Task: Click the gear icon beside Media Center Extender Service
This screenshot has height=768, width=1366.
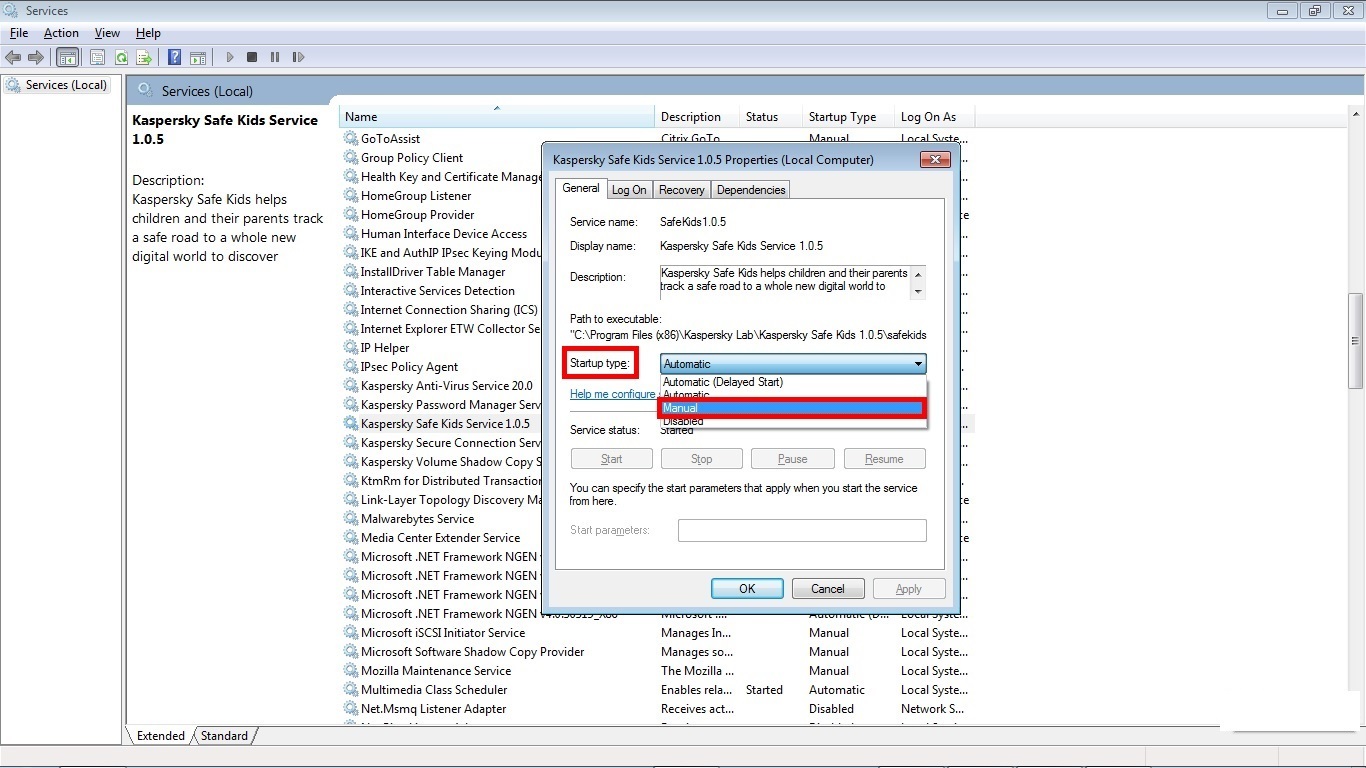Action: point(351,538)
